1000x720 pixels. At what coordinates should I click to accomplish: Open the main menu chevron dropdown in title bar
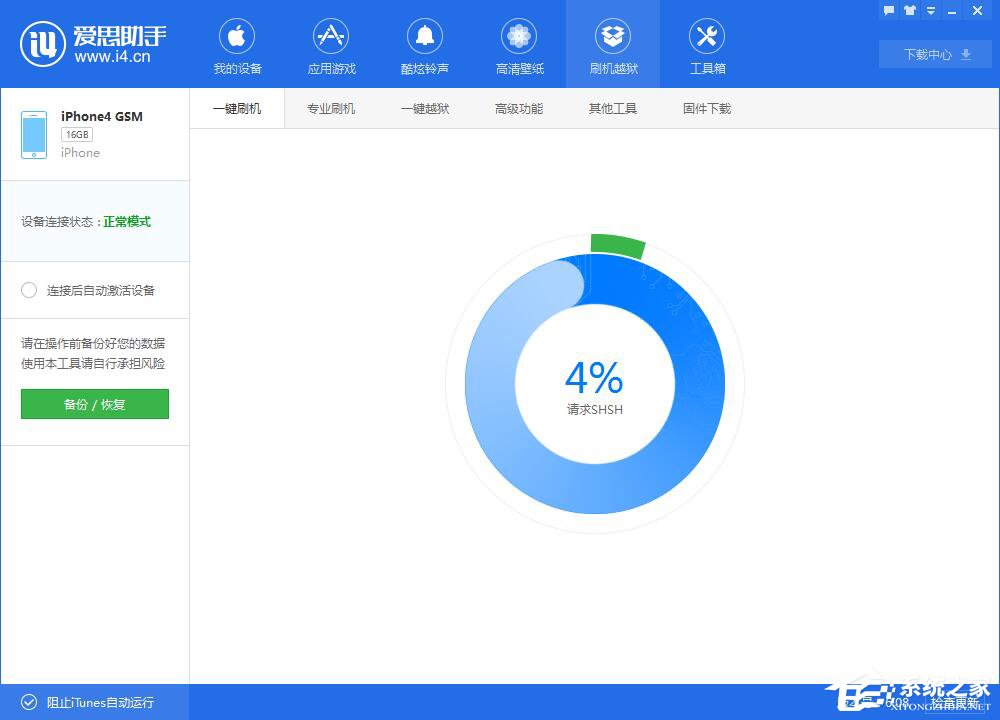click(x=931, y=10)
